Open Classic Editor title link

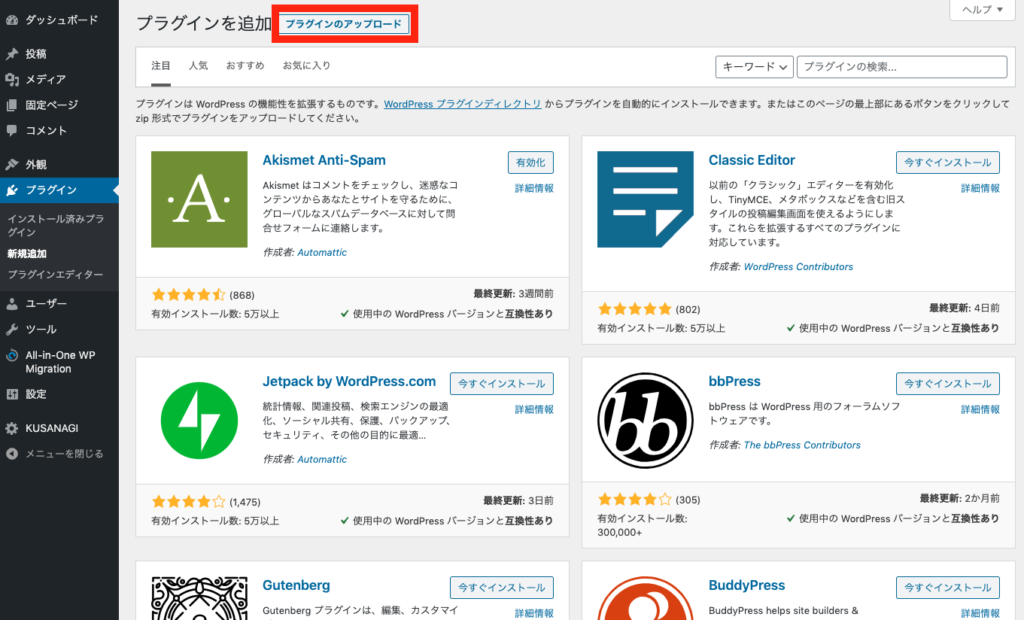752,160
